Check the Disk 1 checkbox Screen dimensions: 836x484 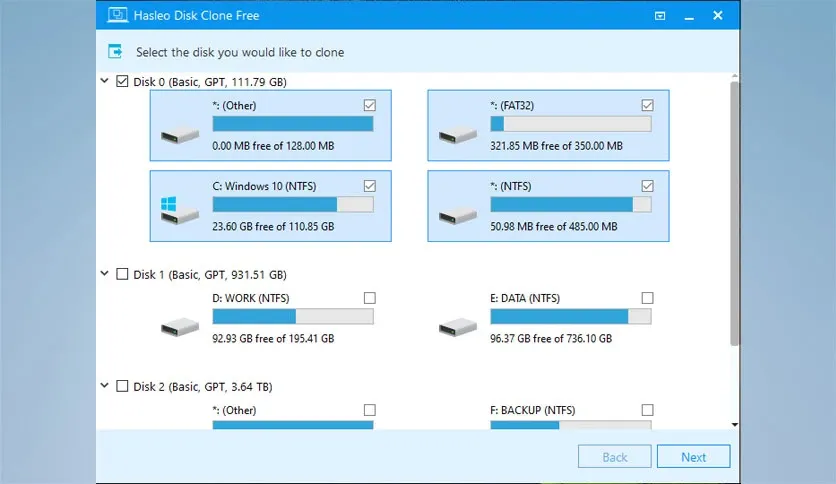tap(122, 274)
